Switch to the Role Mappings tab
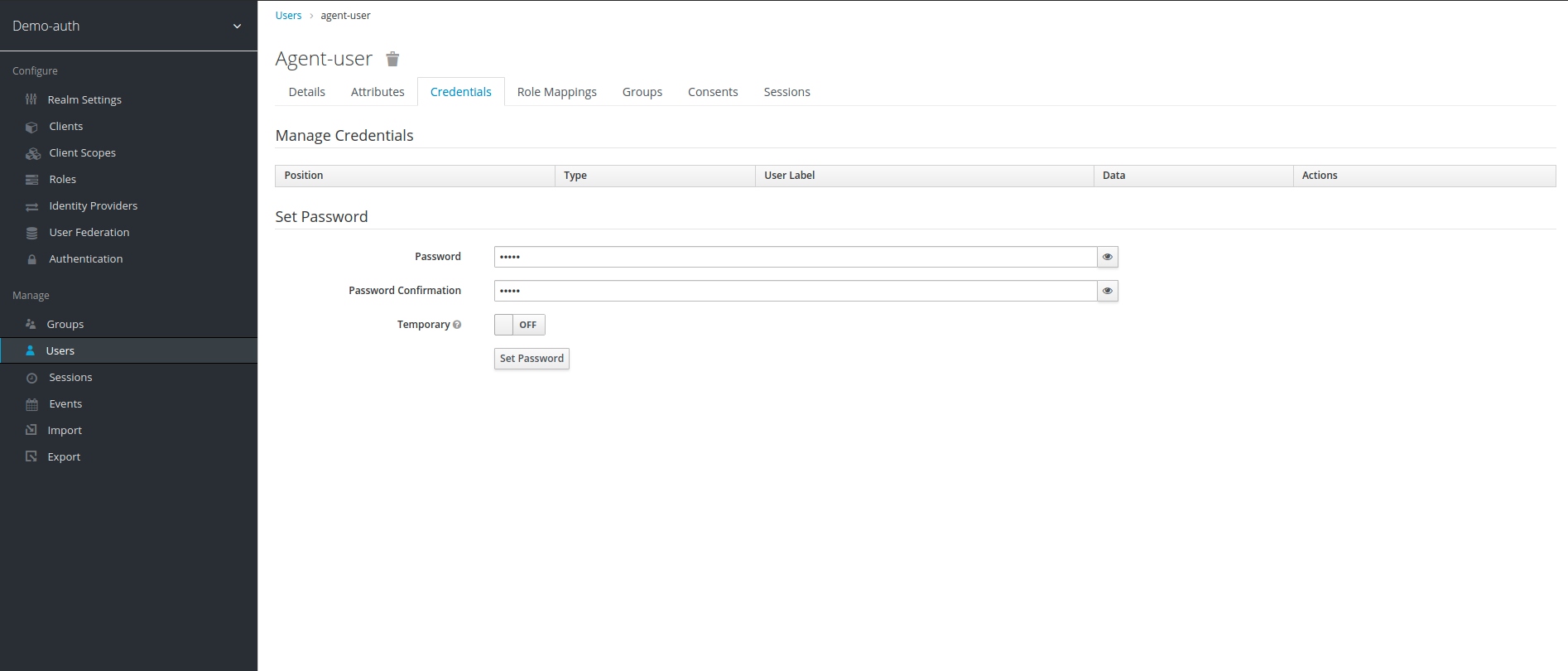 [556, 92]
